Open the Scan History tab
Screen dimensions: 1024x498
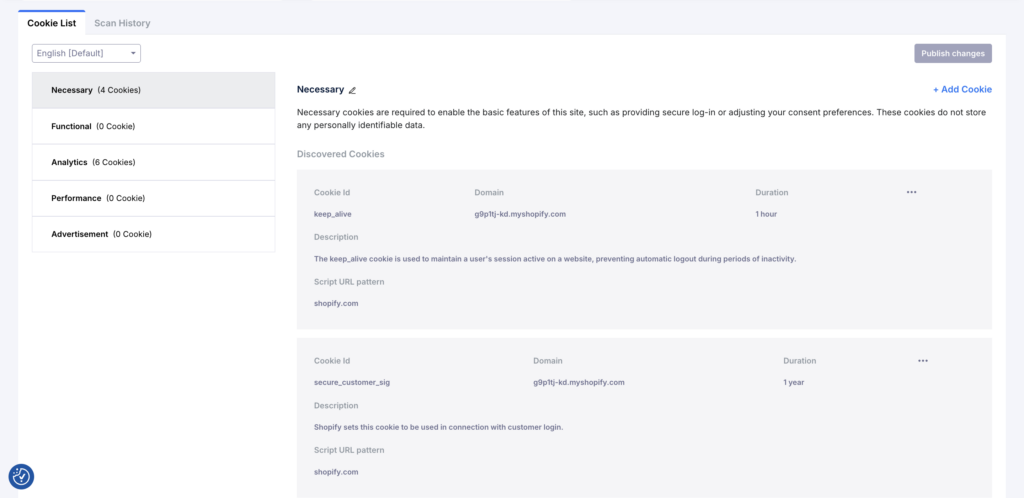(x=122, y=22)
